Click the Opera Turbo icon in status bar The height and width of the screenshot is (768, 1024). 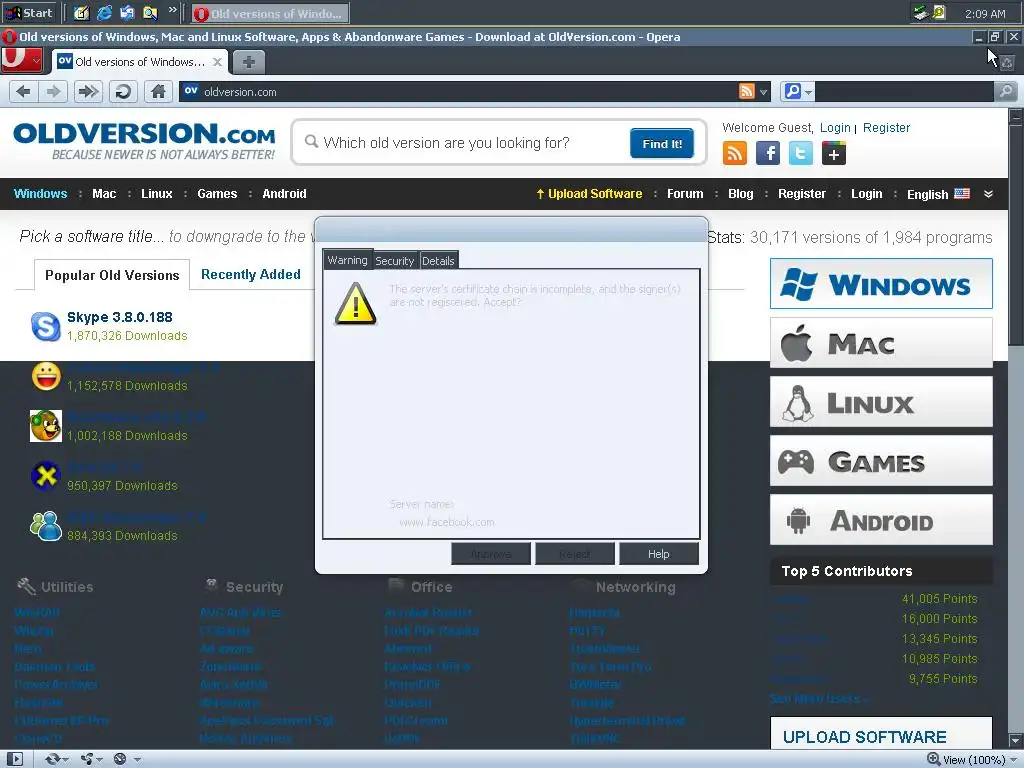click(x=120, y=759)
